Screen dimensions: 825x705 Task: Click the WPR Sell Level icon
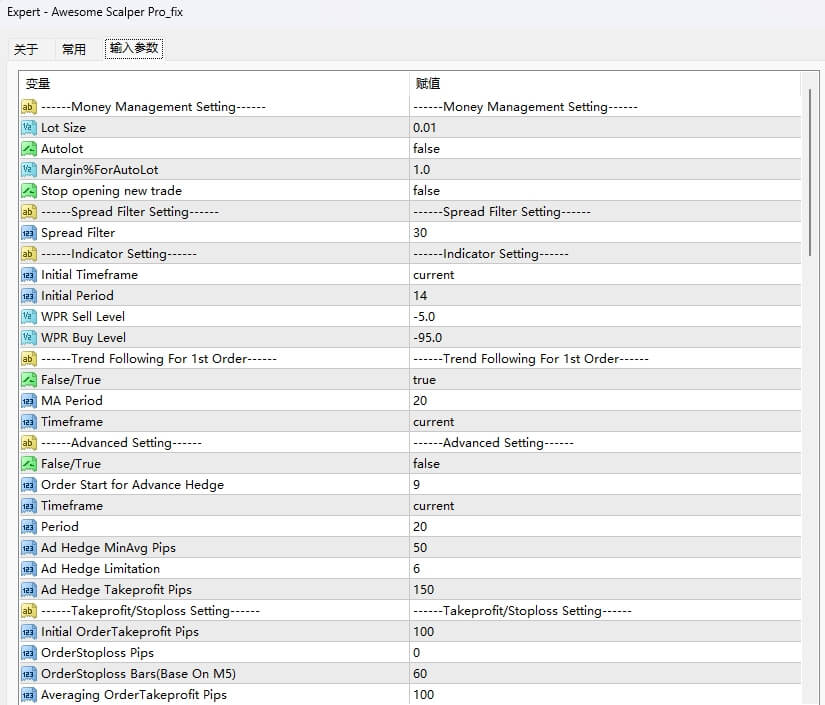(28, 317)
